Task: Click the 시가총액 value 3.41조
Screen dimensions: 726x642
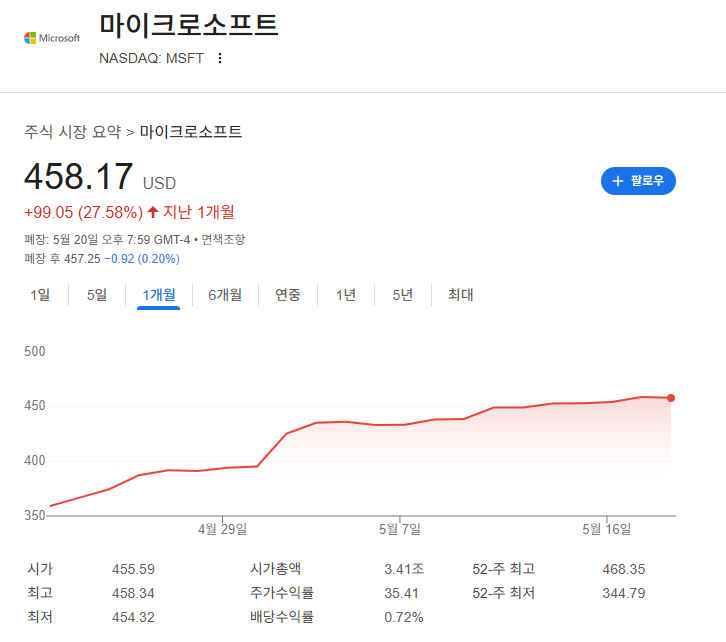Action: tap(404, 569)
